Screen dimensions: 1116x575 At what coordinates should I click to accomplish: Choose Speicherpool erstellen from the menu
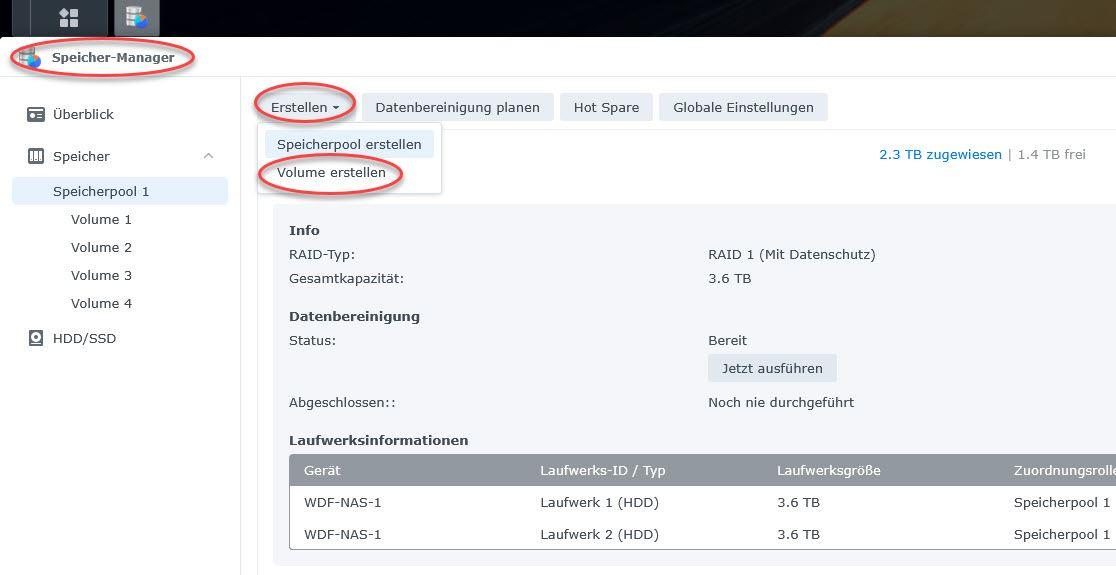(x=349, y=144)
